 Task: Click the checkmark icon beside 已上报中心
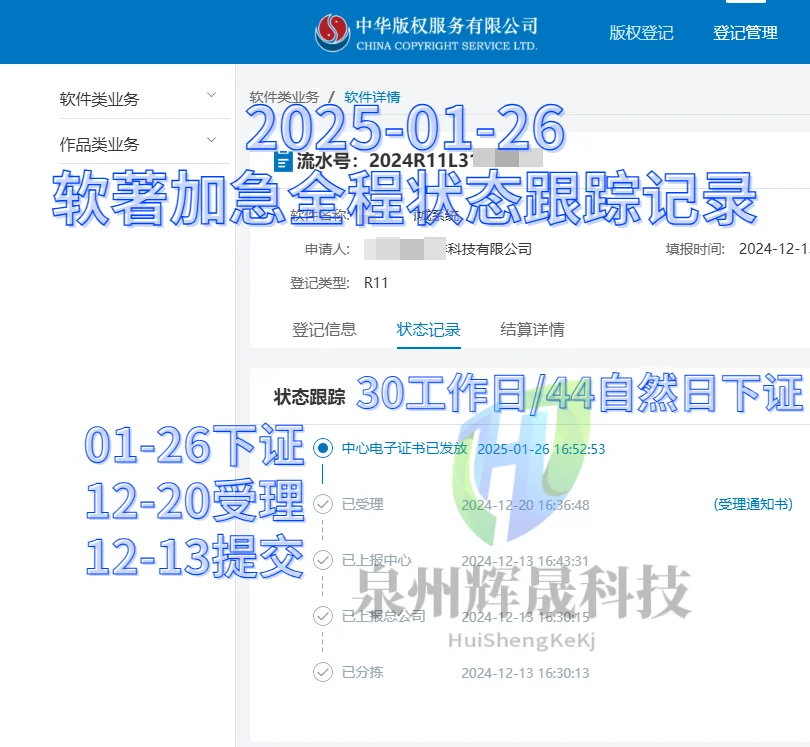[x=322, y=560]
